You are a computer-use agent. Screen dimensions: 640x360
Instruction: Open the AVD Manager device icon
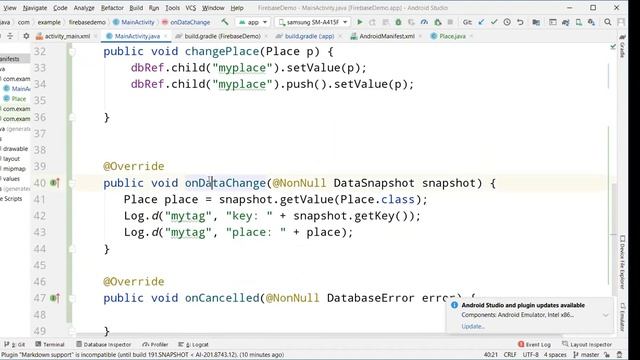coord(579,22)
